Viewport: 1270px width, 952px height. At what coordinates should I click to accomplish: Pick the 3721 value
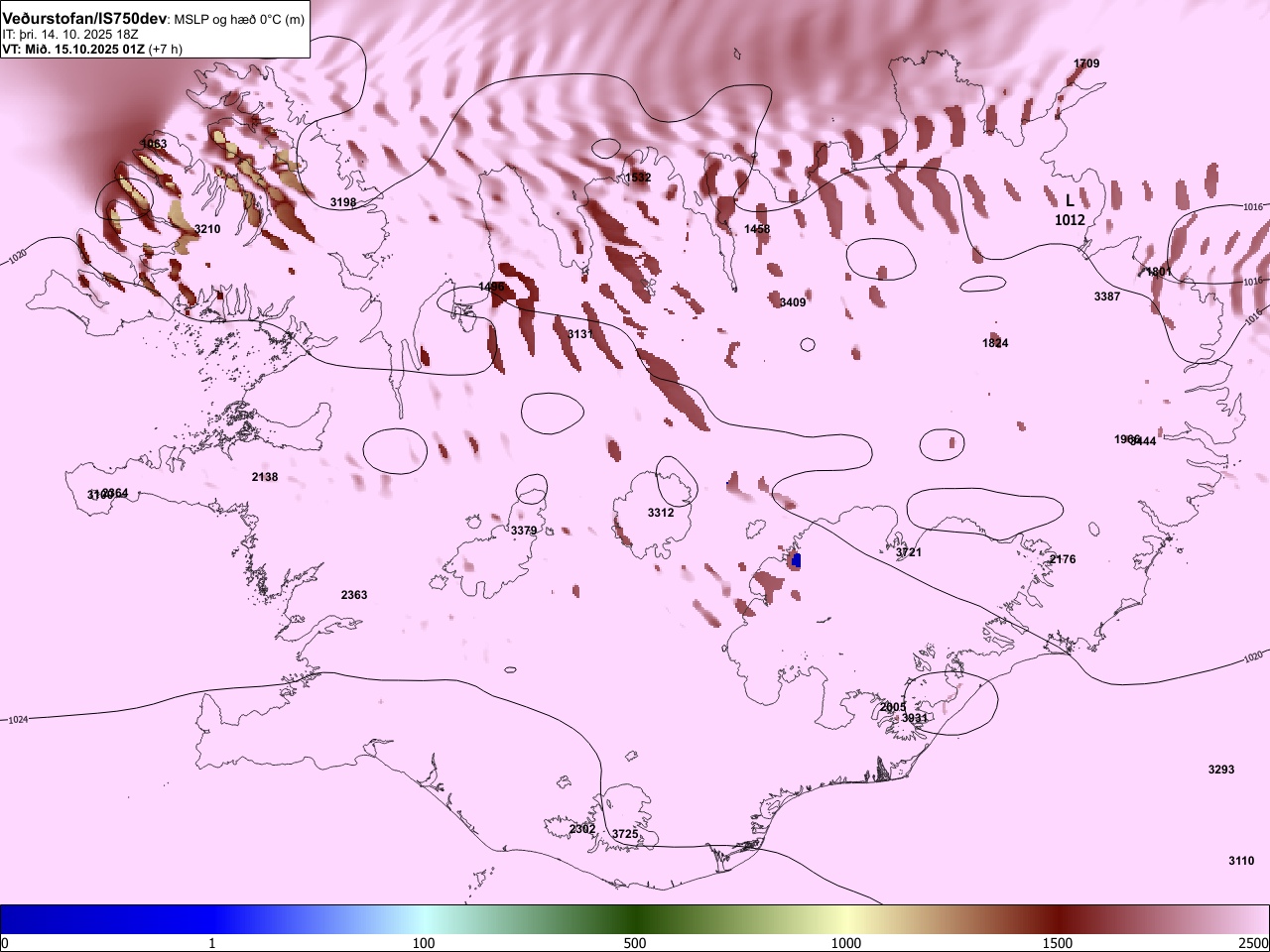point(909,552)
